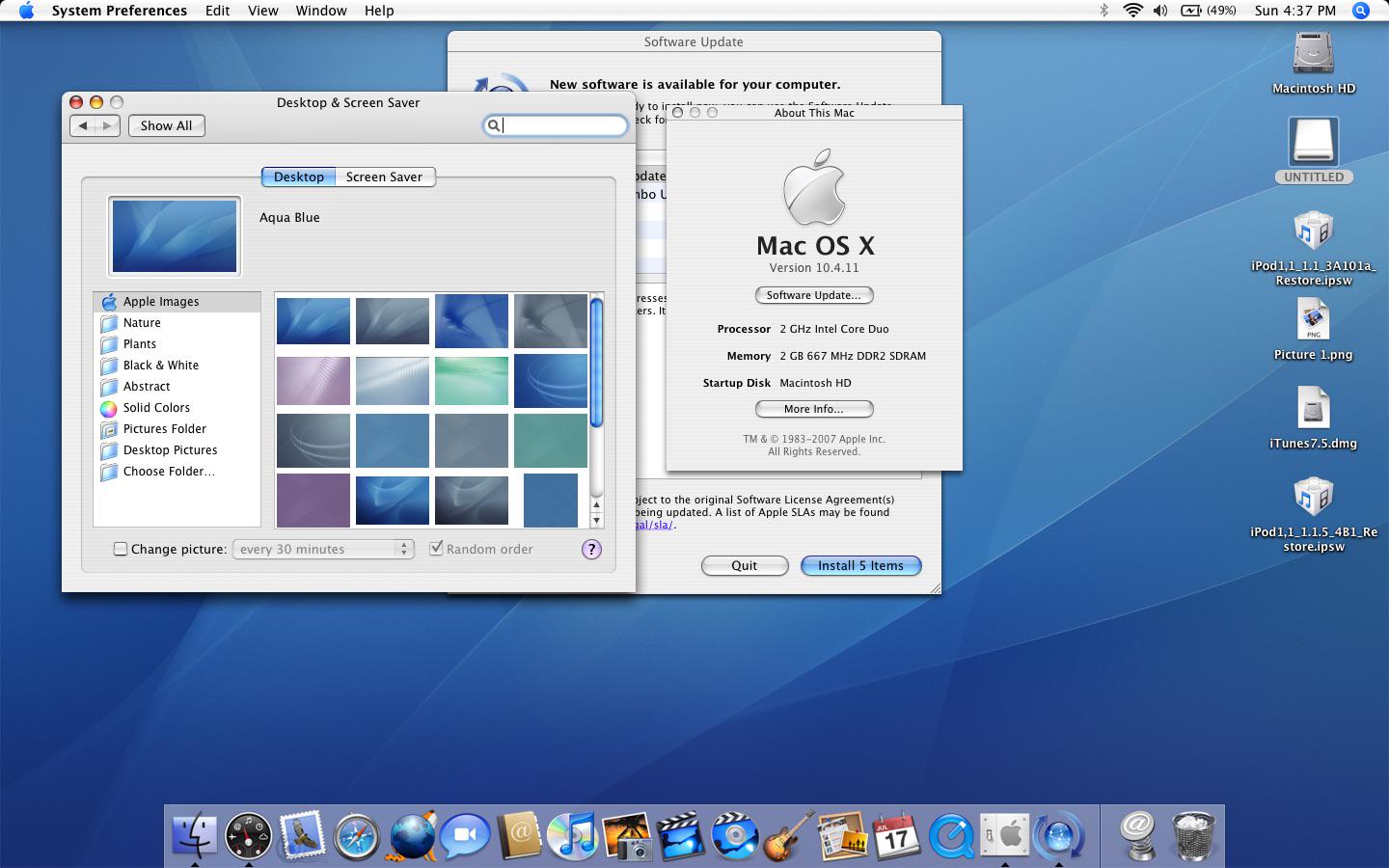Click the Install 5 Items button
1389x868 pixels.
860,566
